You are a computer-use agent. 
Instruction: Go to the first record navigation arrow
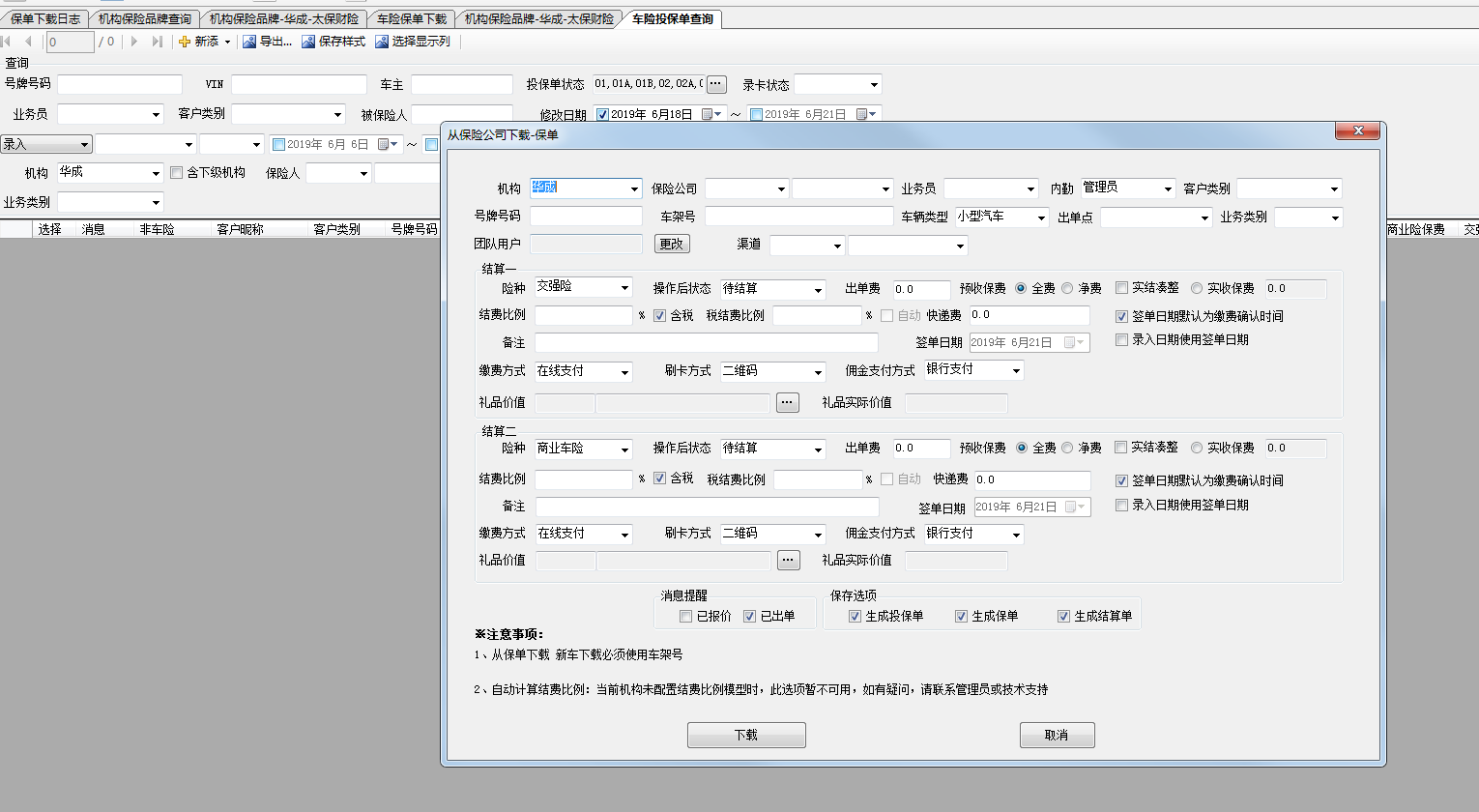click(x=7, y=42)
